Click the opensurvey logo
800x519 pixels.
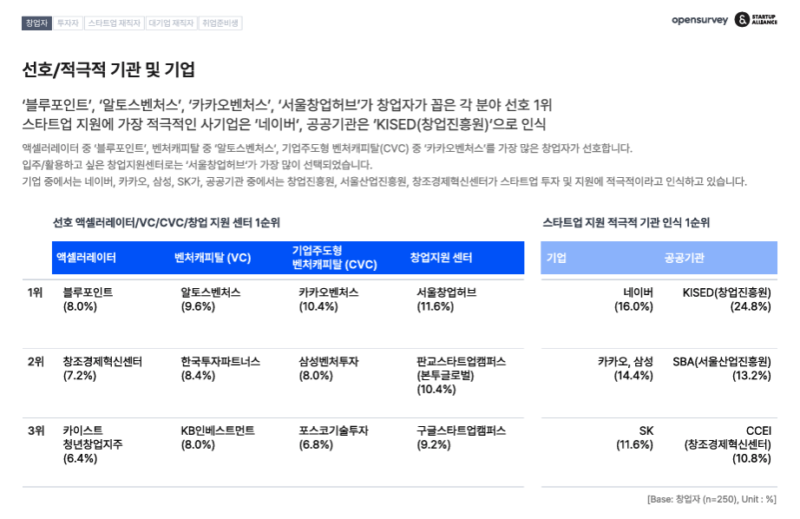point(699,20)
